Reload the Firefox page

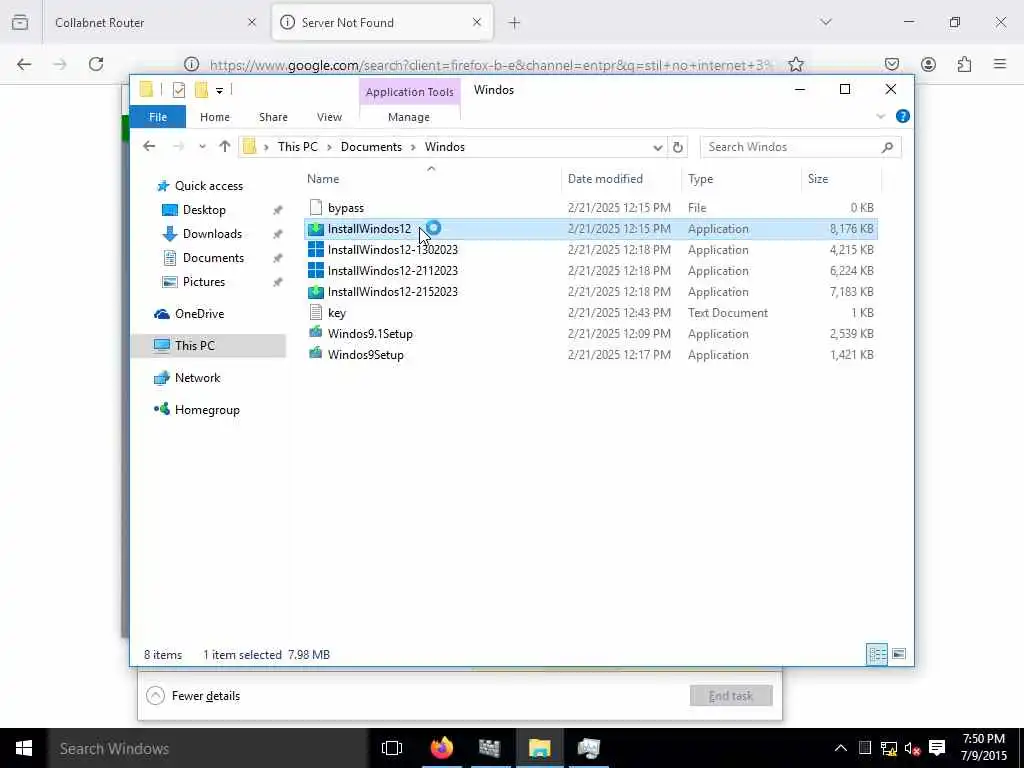[x=96, y=64]
